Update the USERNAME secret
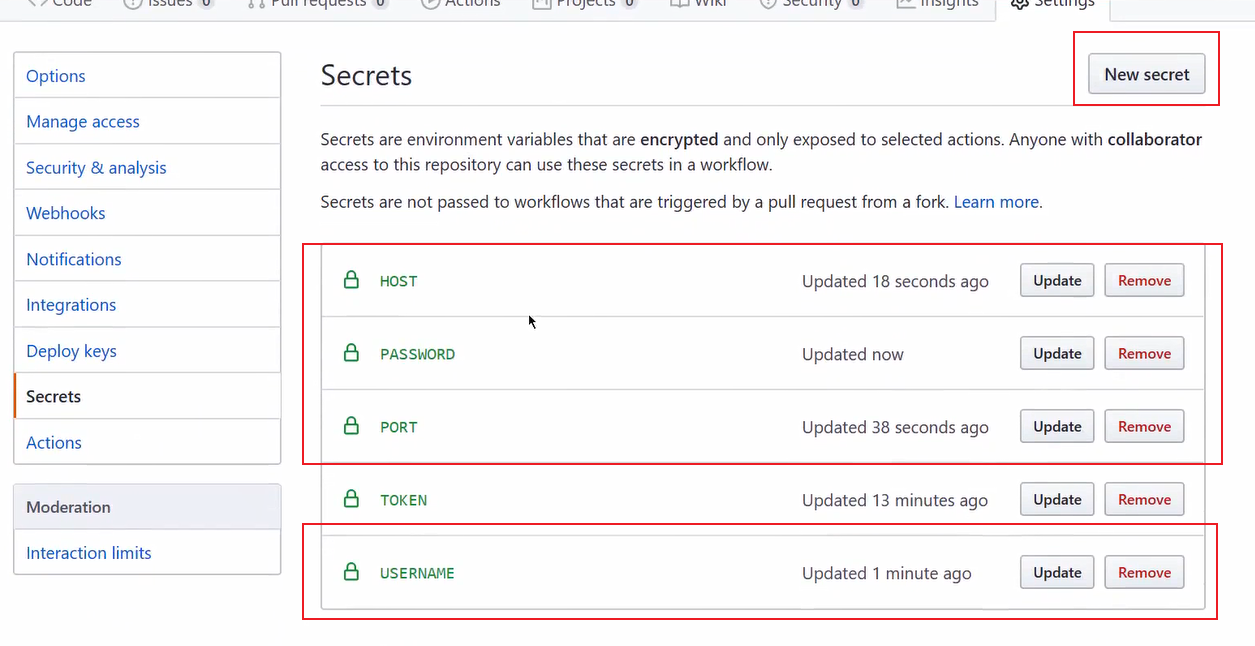 point(1057,573)
